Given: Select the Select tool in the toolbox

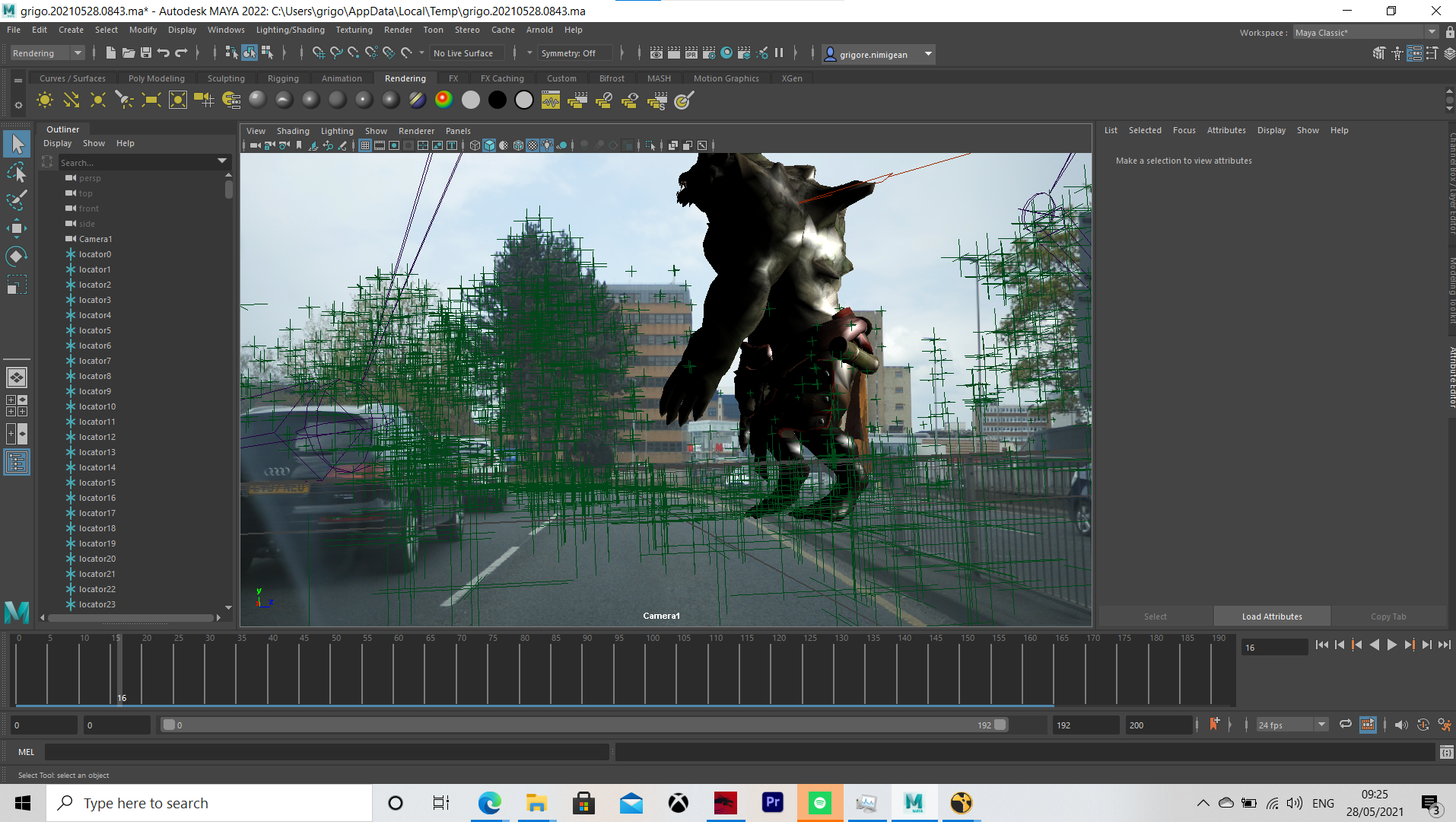Looking at the screenshot, I should (x=17, y=144).
